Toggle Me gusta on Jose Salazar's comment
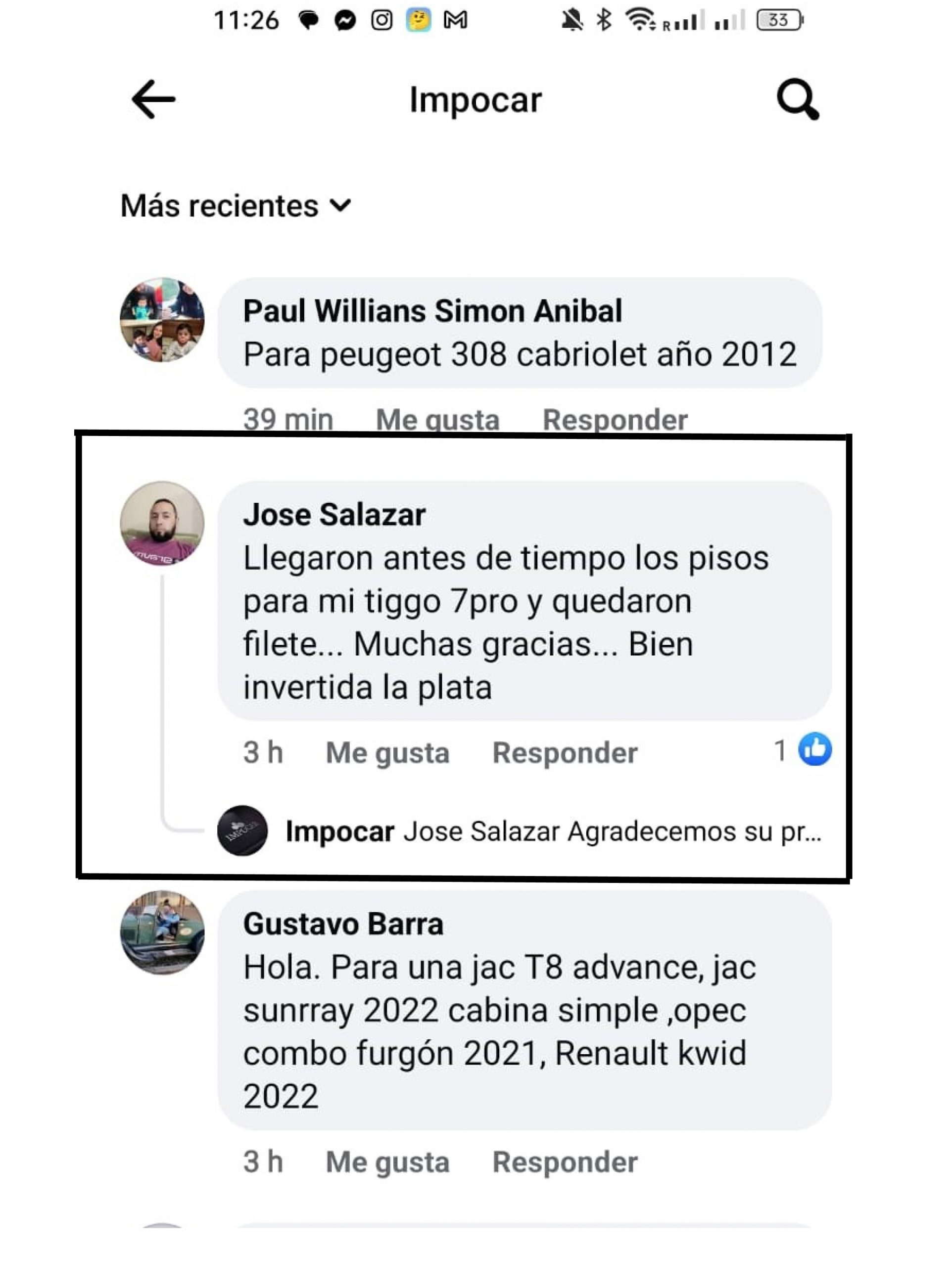 click(388, 753)
